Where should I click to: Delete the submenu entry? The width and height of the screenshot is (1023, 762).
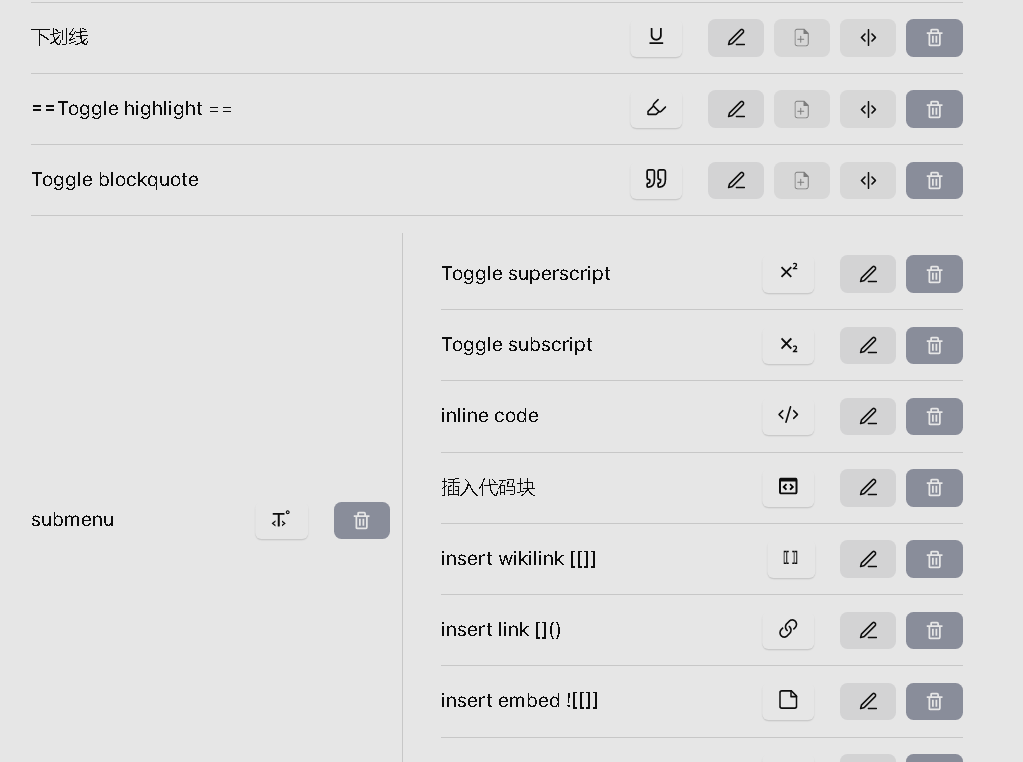click(x=361, y=520)
